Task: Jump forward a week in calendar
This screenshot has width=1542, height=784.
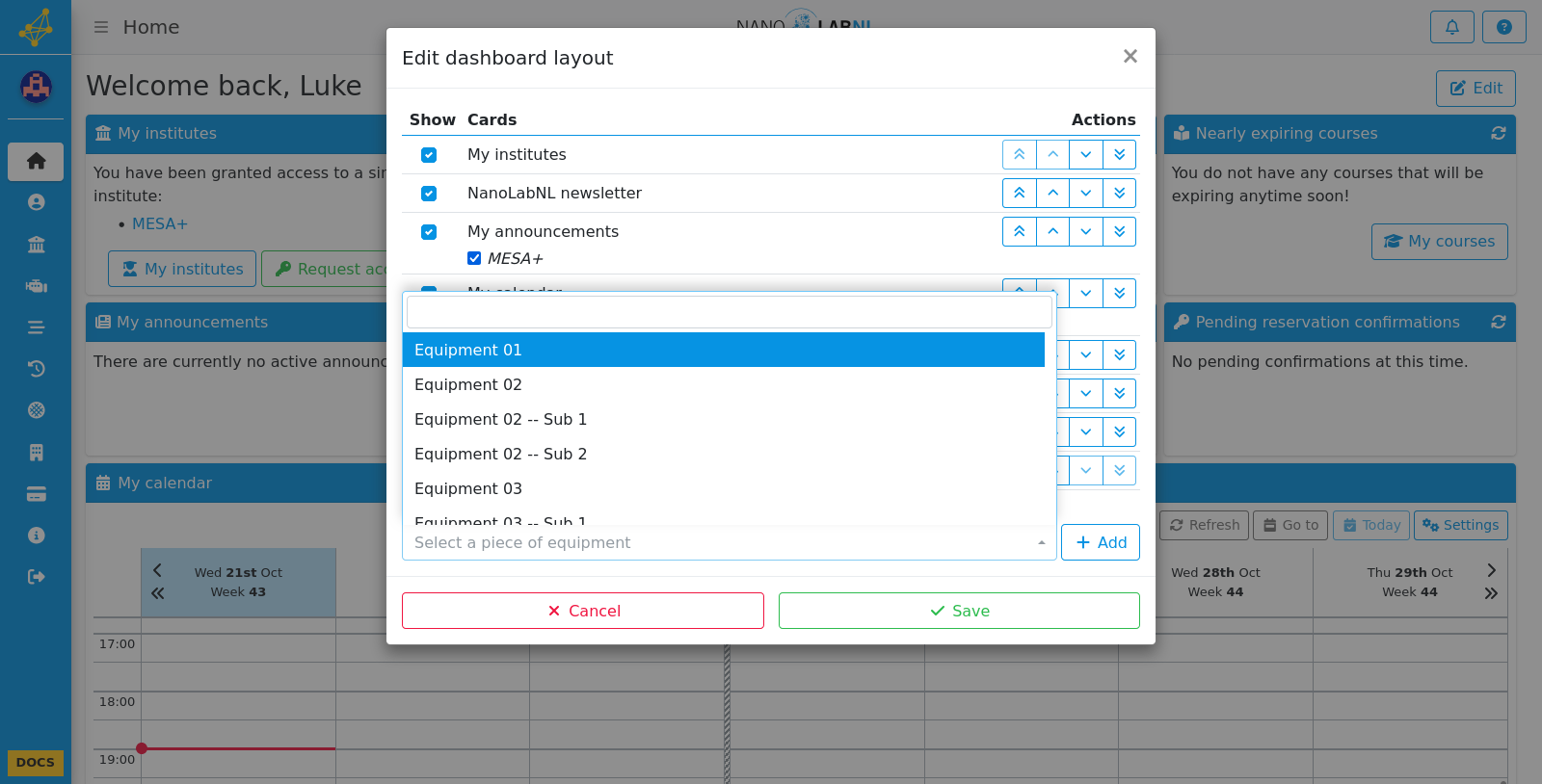Action: pos(1491,593)
